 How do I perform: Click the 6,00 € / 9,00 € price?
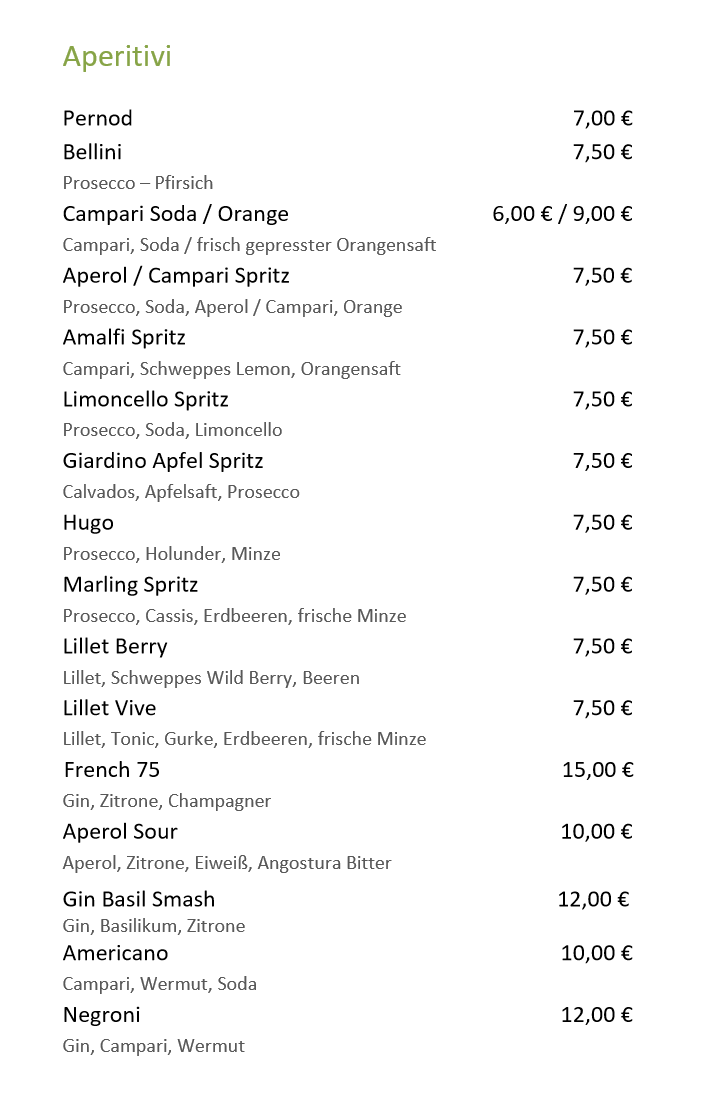tap(562, 214)
